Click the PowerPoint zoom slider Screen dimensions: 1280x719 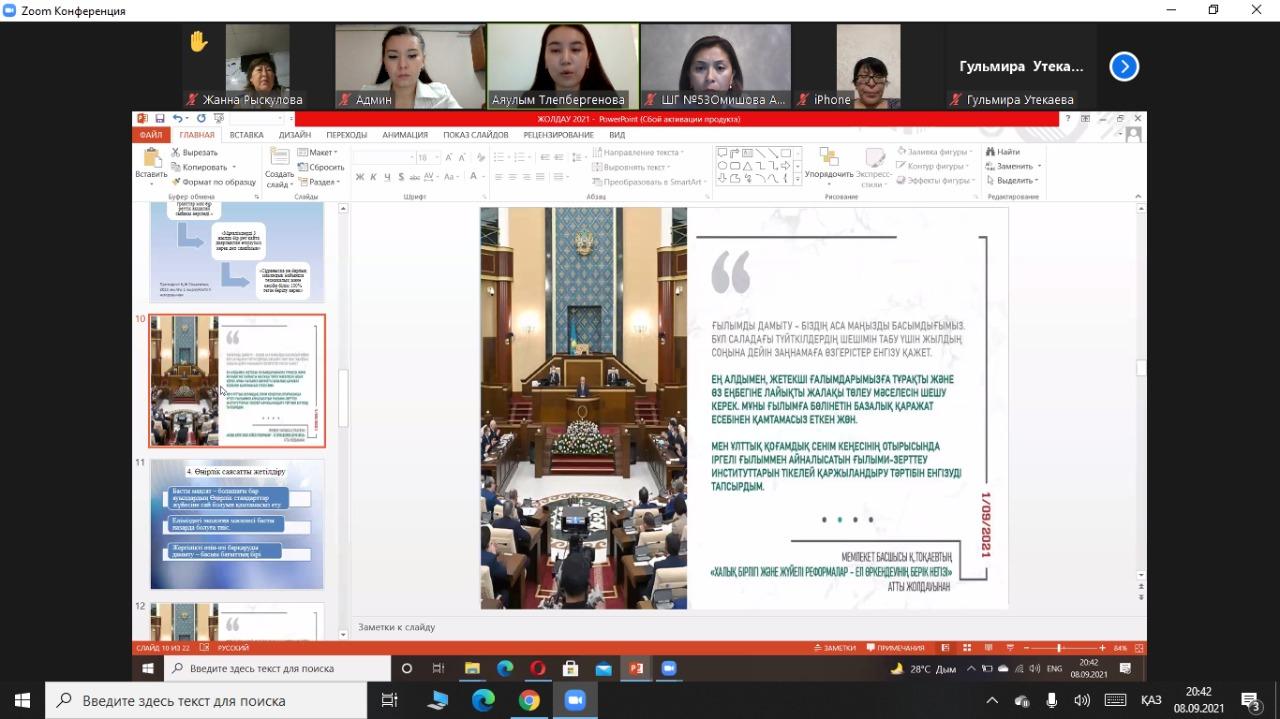(x=1059, y=648)
